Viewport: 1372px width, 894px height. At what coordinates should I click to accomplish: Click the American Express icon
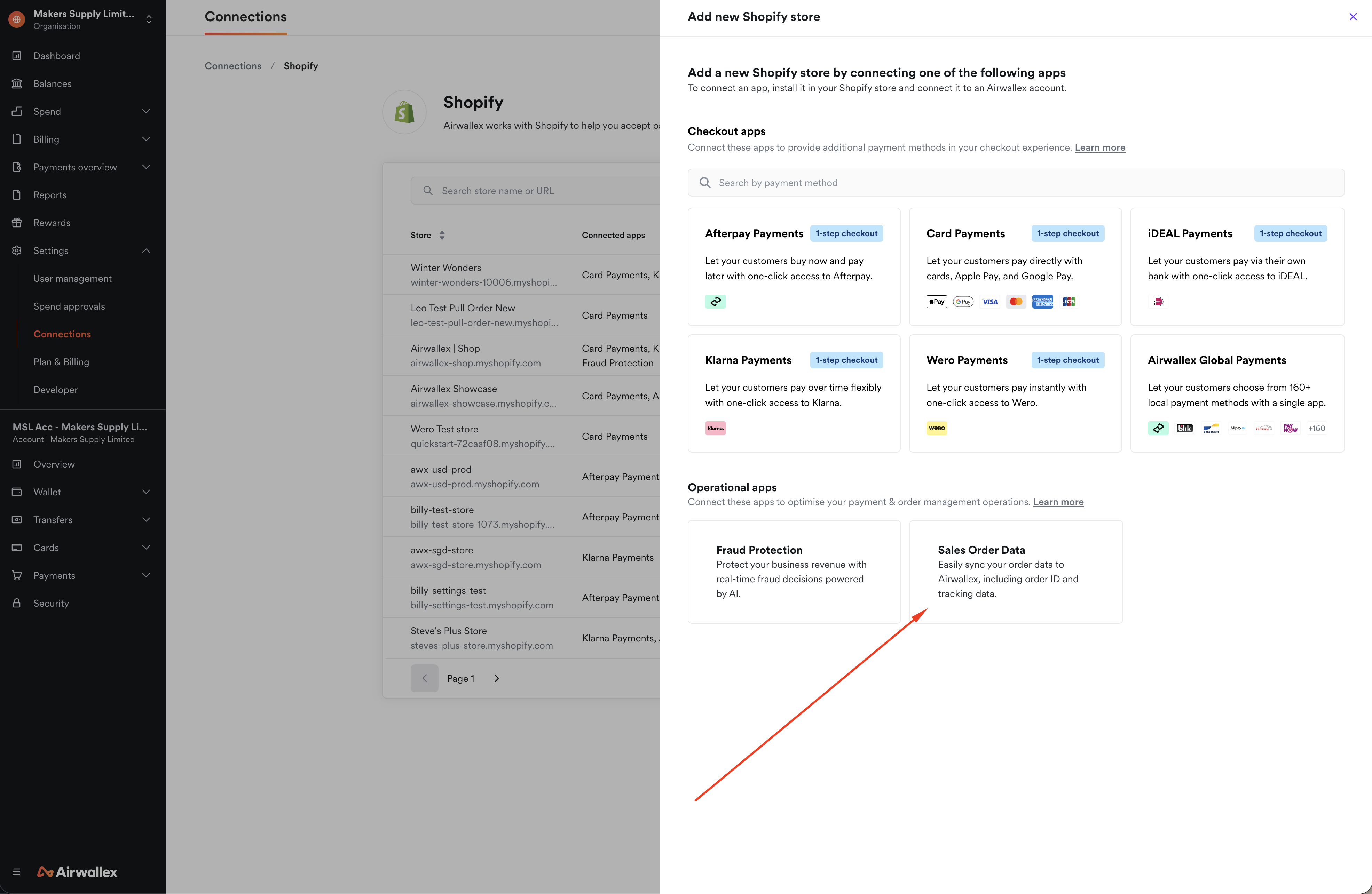click(1042, 301)
